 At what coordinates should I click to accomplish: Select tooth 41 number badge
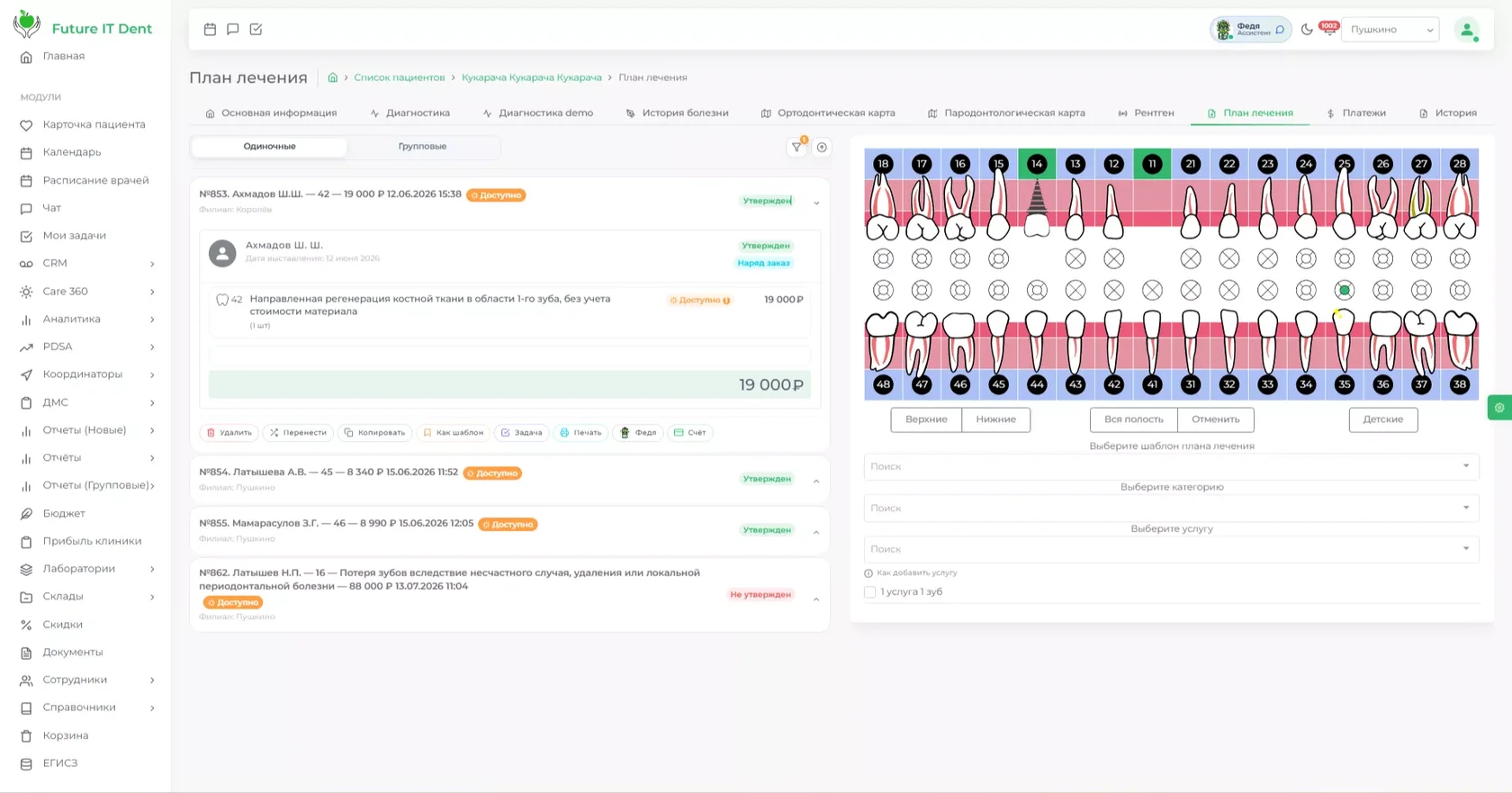pyautogui.click(x=1152, y=384)
